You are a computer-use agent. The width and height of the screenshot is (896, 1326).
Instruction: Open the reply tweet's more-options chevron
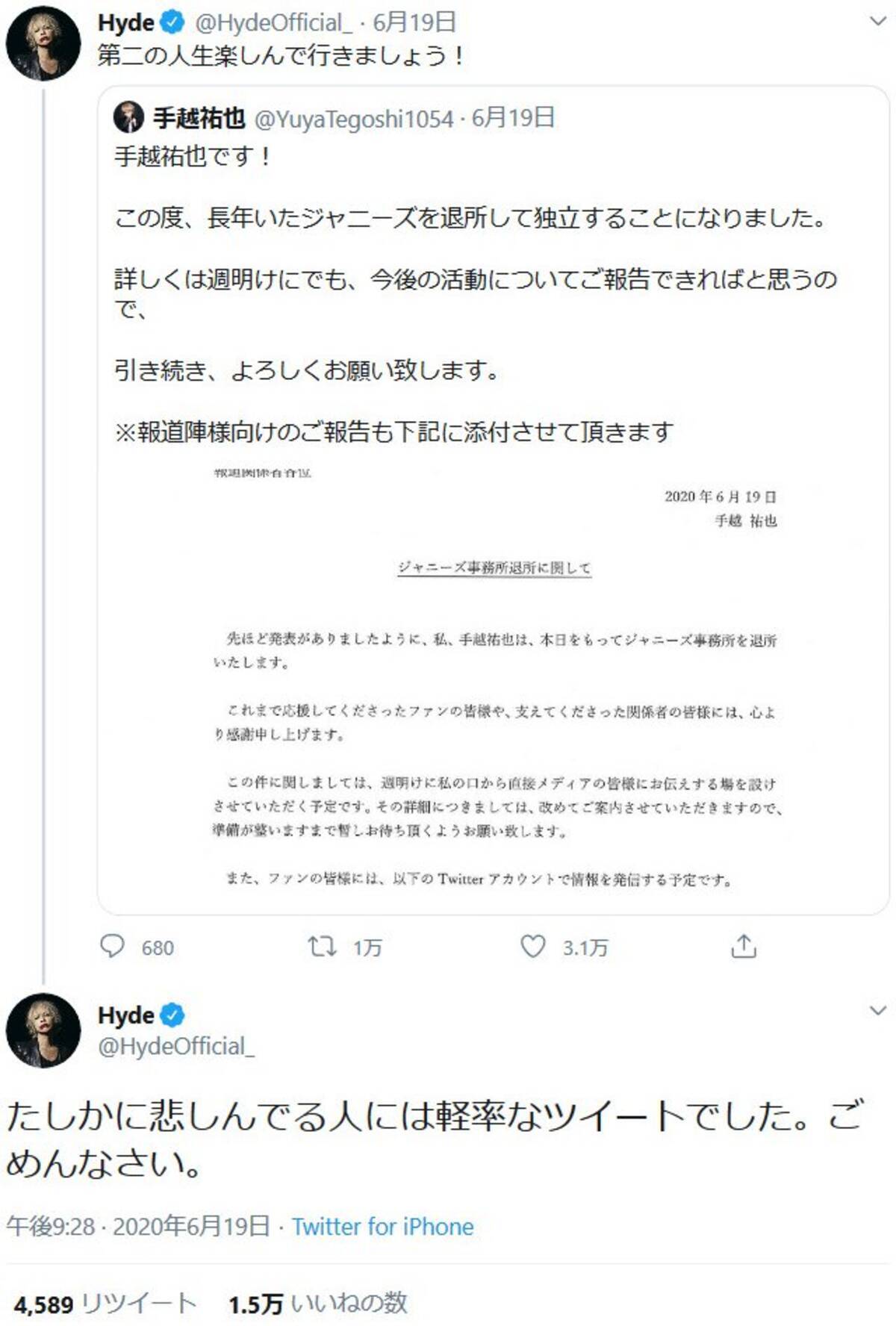(x=878, y=1011)
